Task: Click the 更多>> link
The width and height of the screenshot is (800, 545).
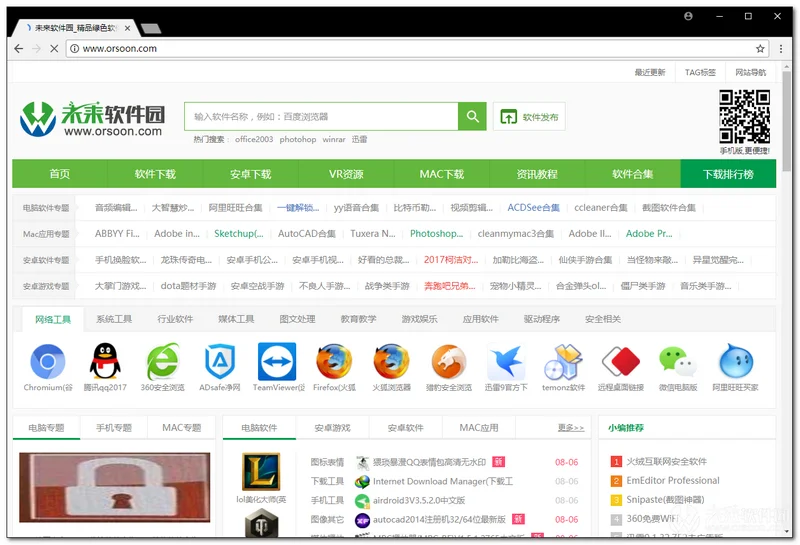Action: click(571, 428)
